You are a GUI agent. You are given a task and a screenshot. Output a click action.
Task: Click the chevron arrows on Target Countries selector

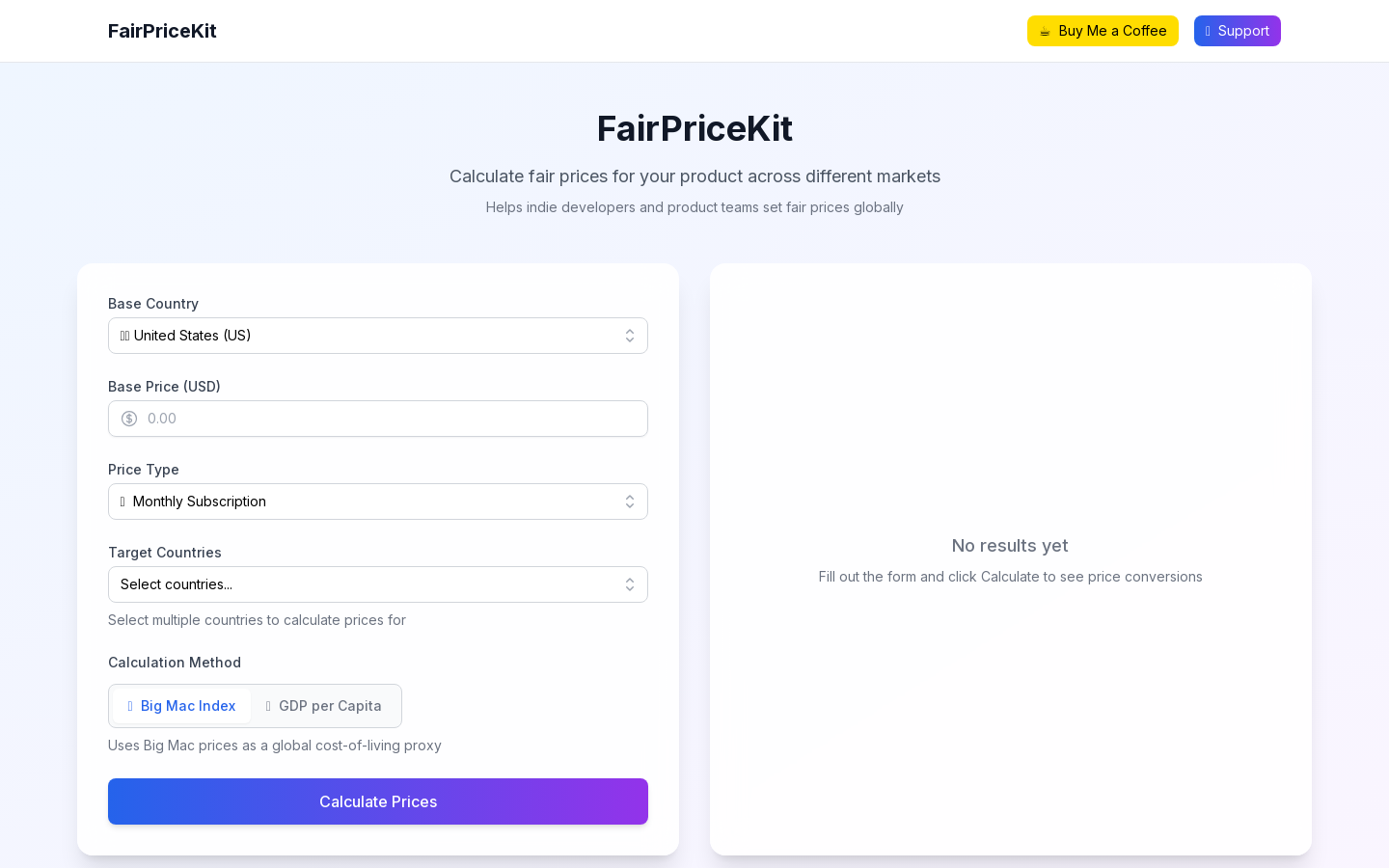pos(630,584)
